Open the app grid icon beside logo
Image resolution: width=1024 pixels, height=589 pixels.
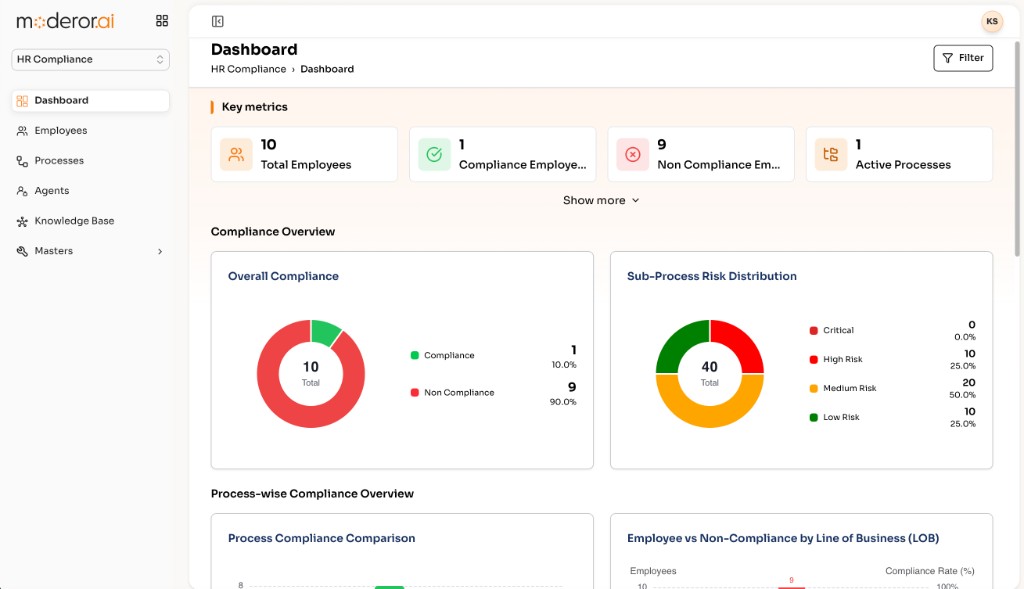point(162,21)
